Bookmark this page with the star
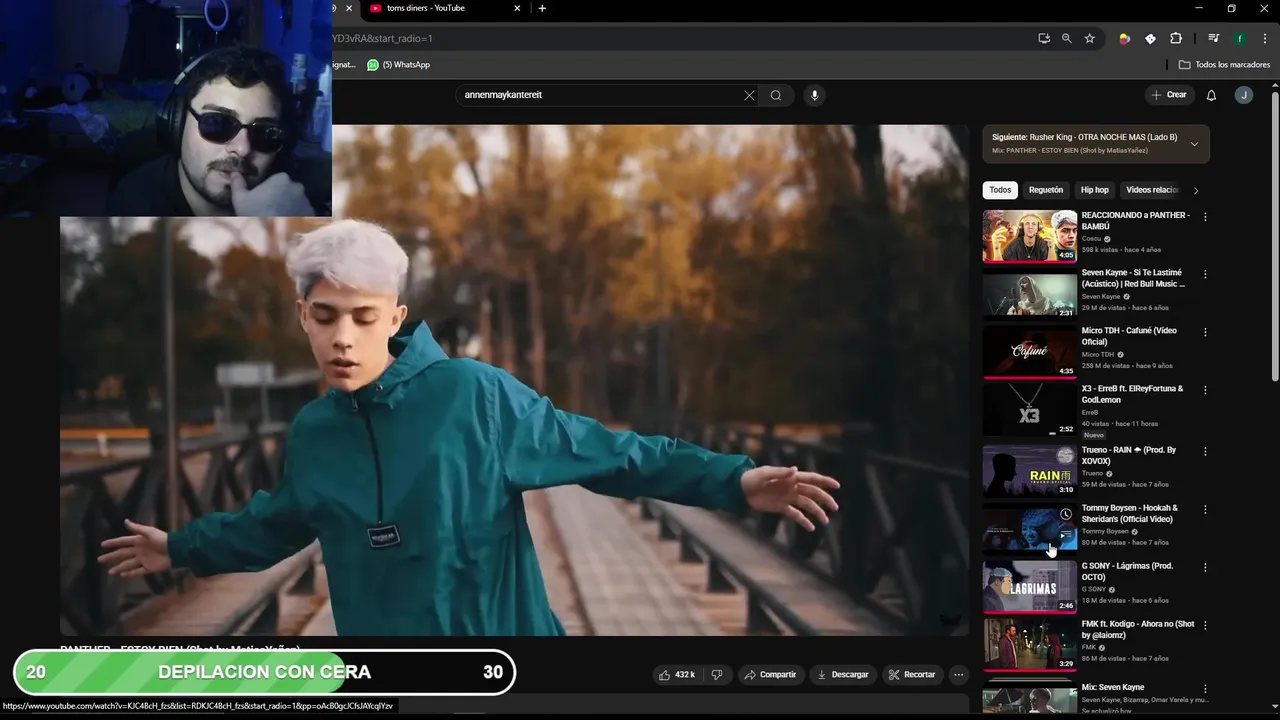The width and height of the screenshot is (1280, 720). pos(1090,38)
